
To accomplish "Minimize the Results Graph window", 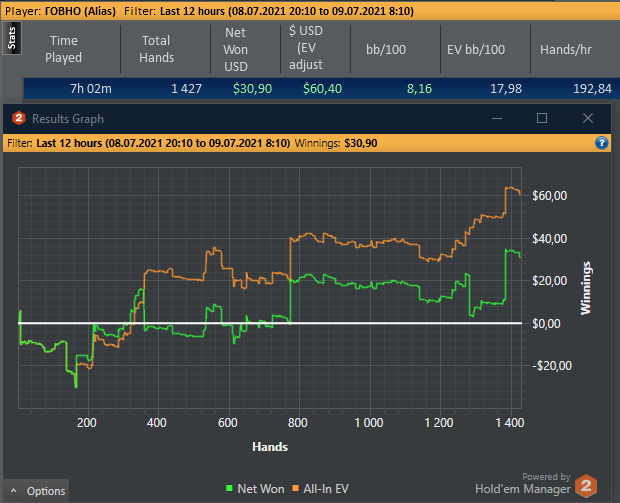I will point(497,118).
